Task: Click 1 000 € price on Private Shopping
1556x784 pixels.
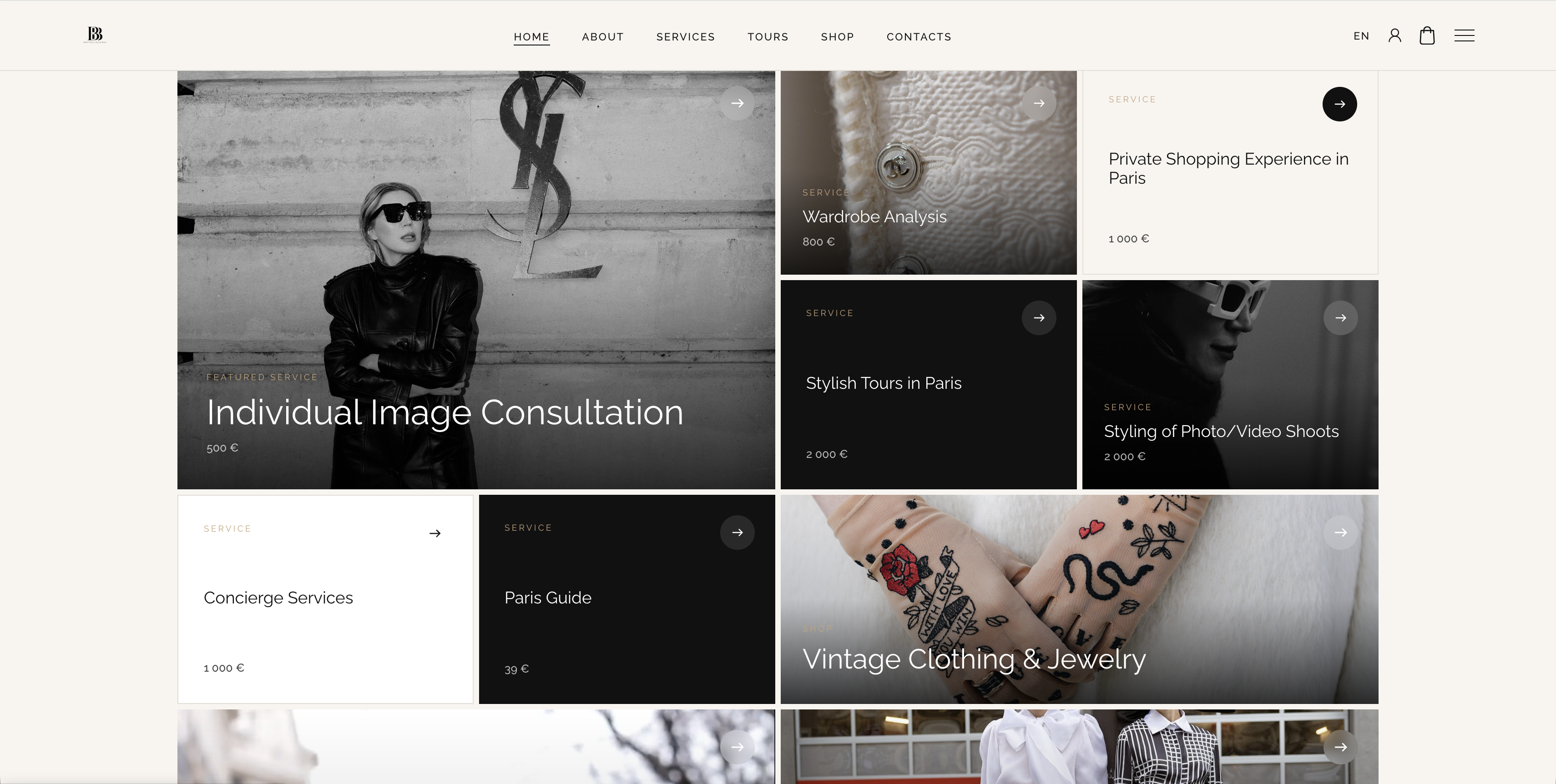Action: click(x=1129, y=239)
